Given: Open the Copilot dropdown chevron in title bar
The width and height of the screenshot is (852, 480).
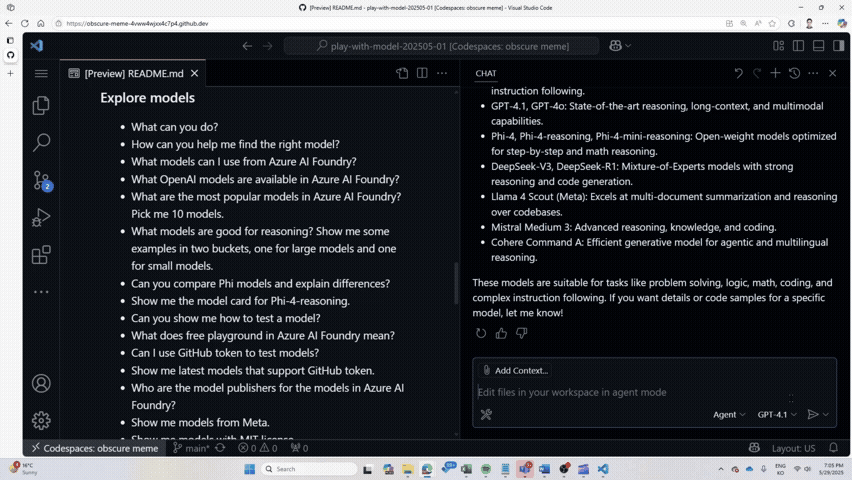Looking at the screenshot, I should (628, 46).
